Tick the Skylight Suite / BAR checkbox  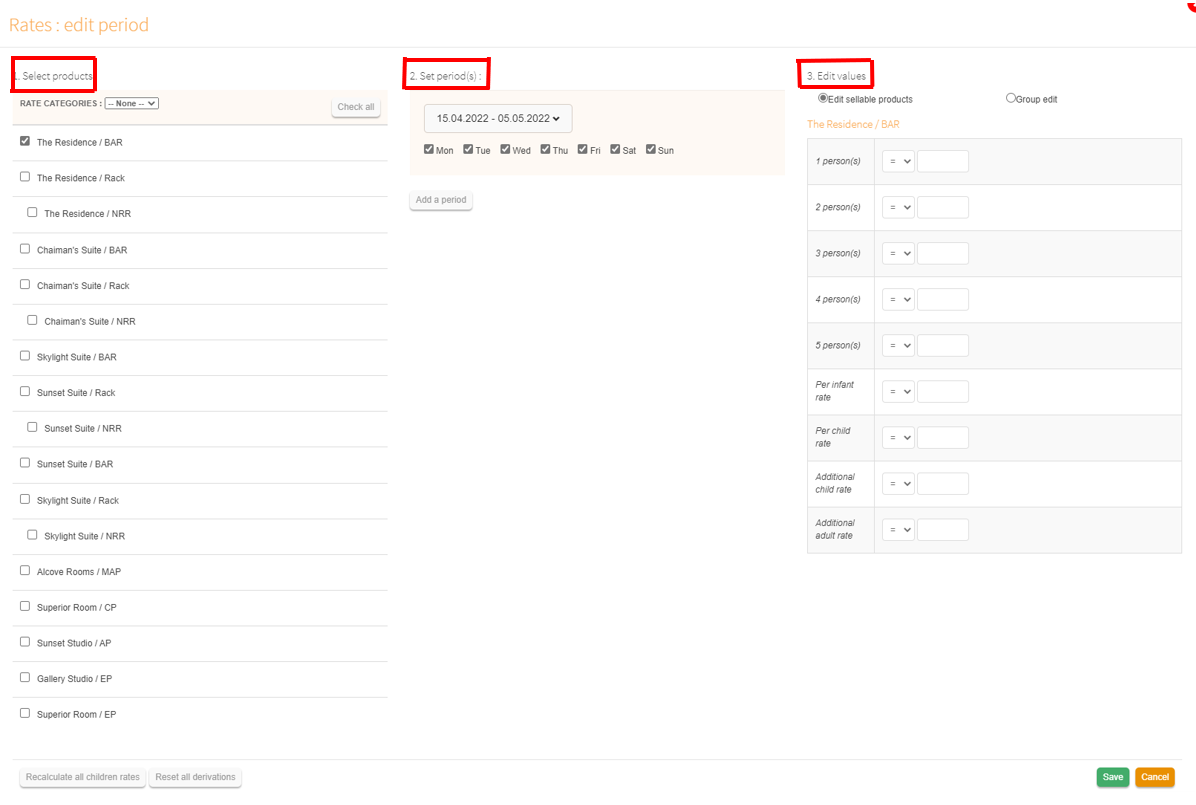[x=25, y=356]
